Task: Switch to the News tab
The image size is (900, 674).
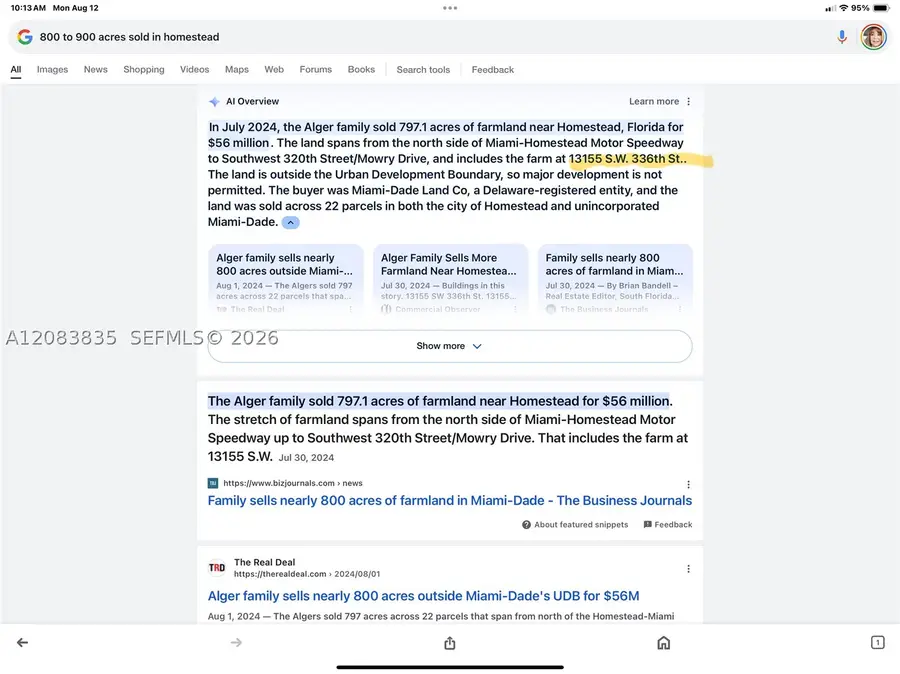Action: coord(95,69)
